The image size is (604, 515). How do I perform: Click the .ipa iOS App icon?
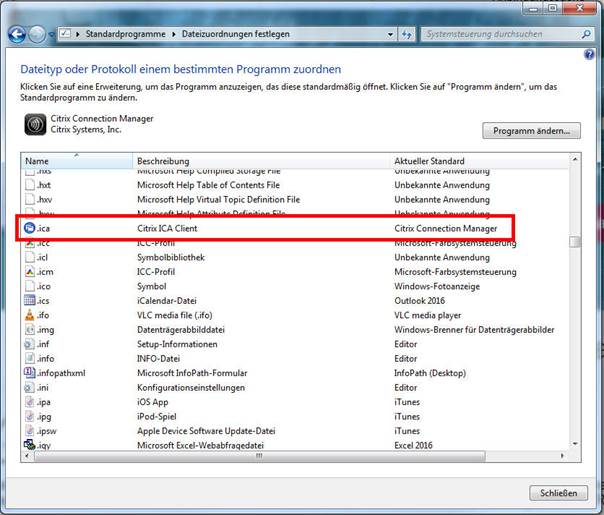coord(29,401)
